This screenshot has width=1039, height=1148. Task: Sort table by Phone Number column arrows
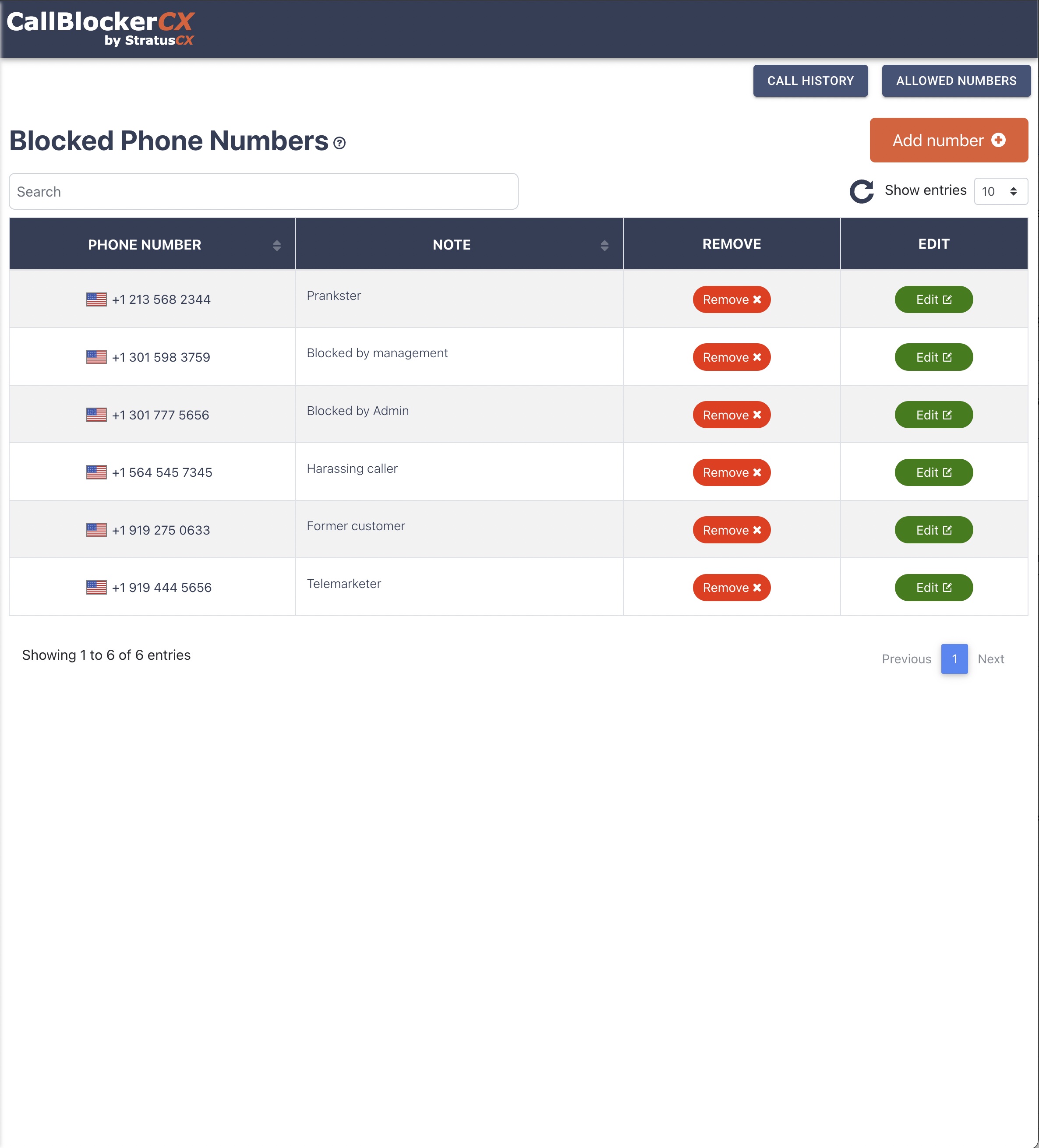click(277, 246)
